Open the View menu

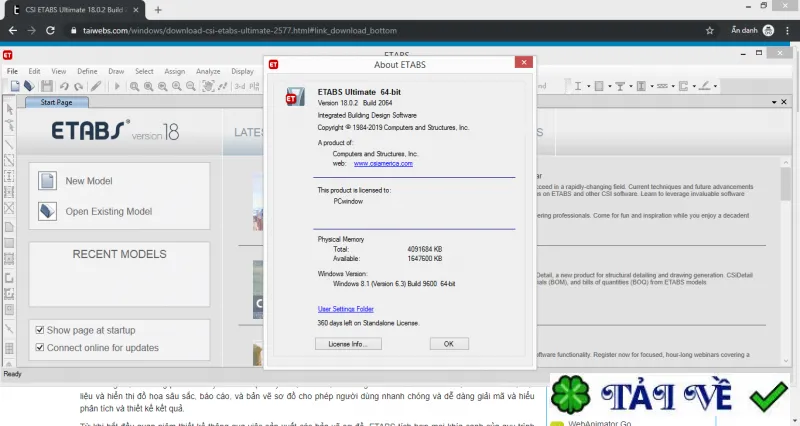point(59,71)
